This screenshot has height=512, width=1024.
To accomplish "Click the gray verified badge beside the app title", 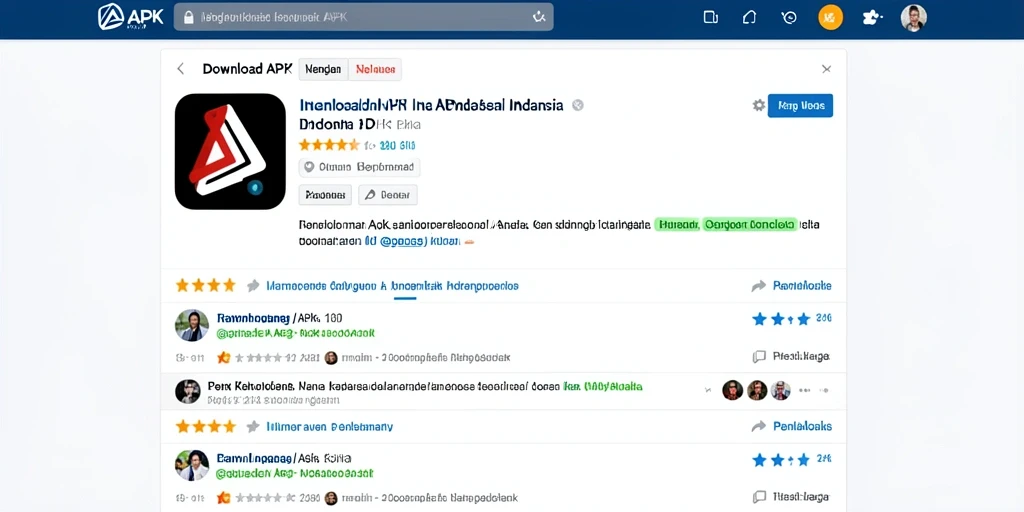I will point(577,105).
